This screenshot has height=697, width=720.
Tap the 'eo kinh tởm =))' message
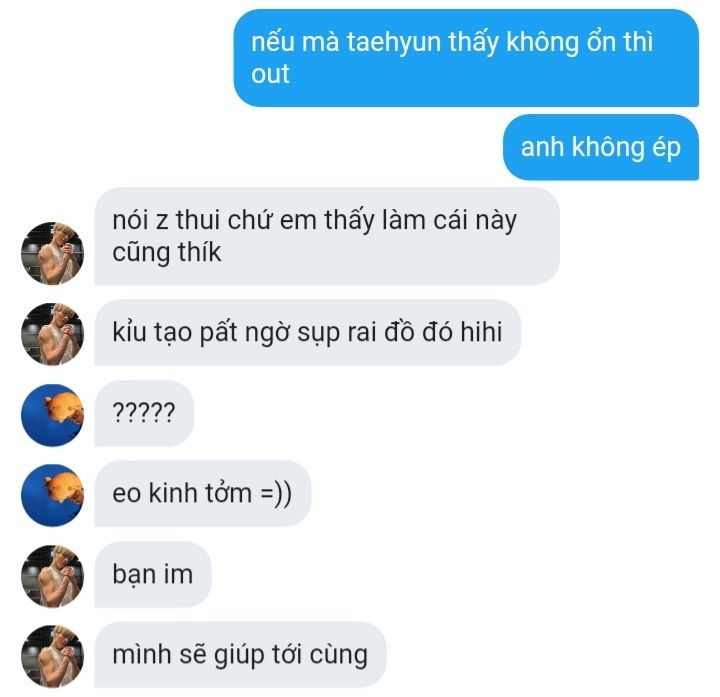click(x=202, y=494)
